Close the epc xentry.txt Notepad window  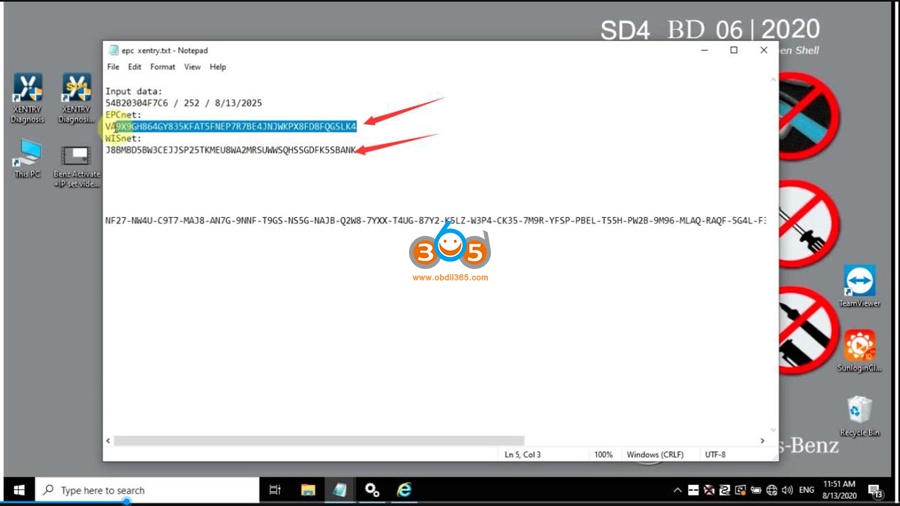click(763, 50)
